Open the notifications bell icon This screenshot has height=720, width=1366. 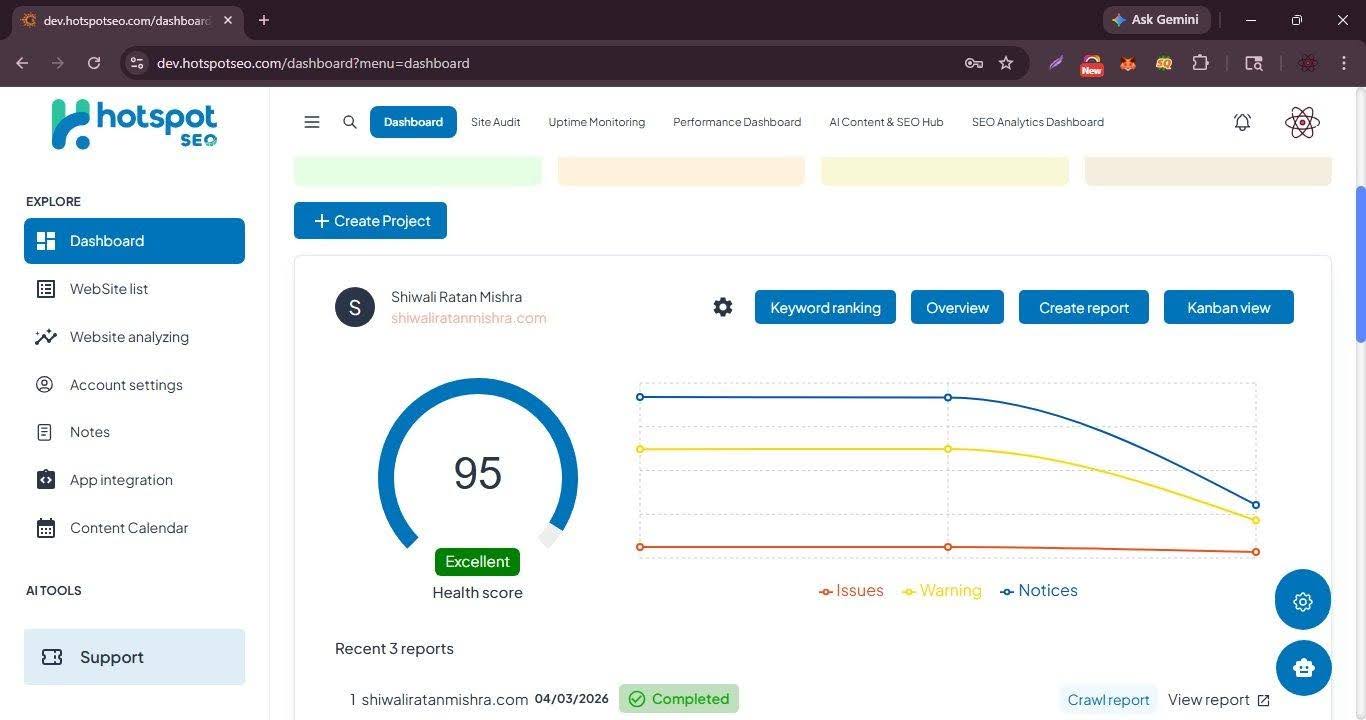point(1242,122)
